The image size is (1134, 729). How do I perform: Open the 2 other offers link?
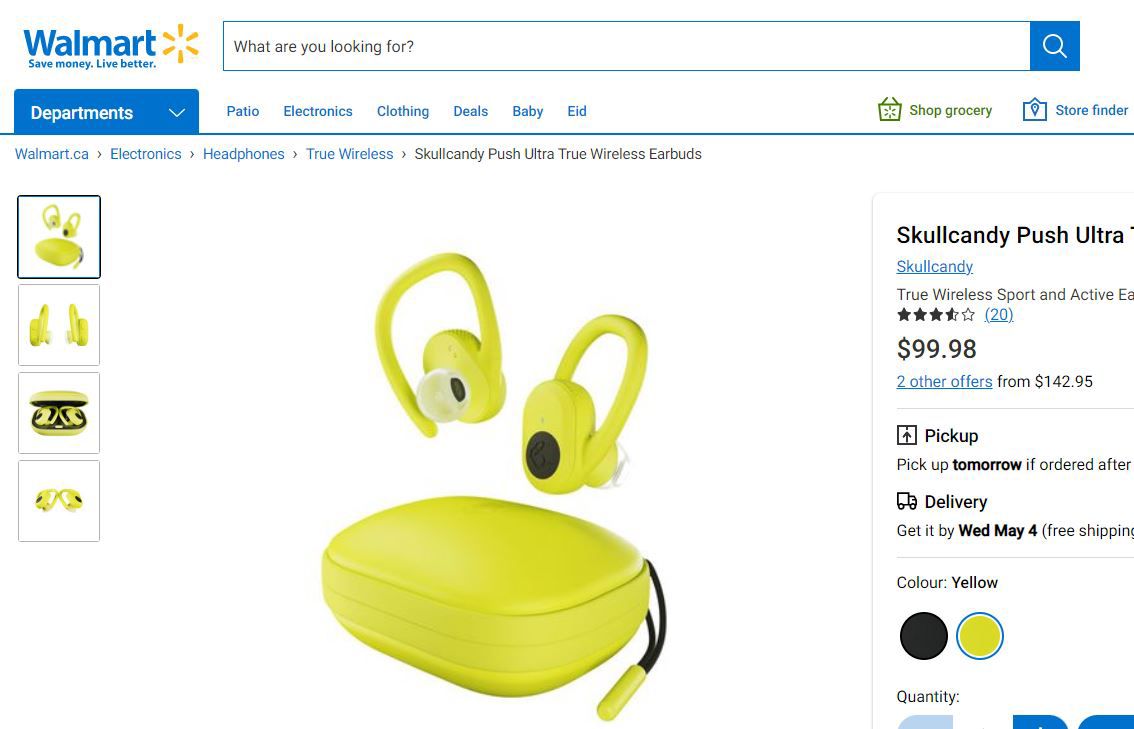[x=944, y=382]
